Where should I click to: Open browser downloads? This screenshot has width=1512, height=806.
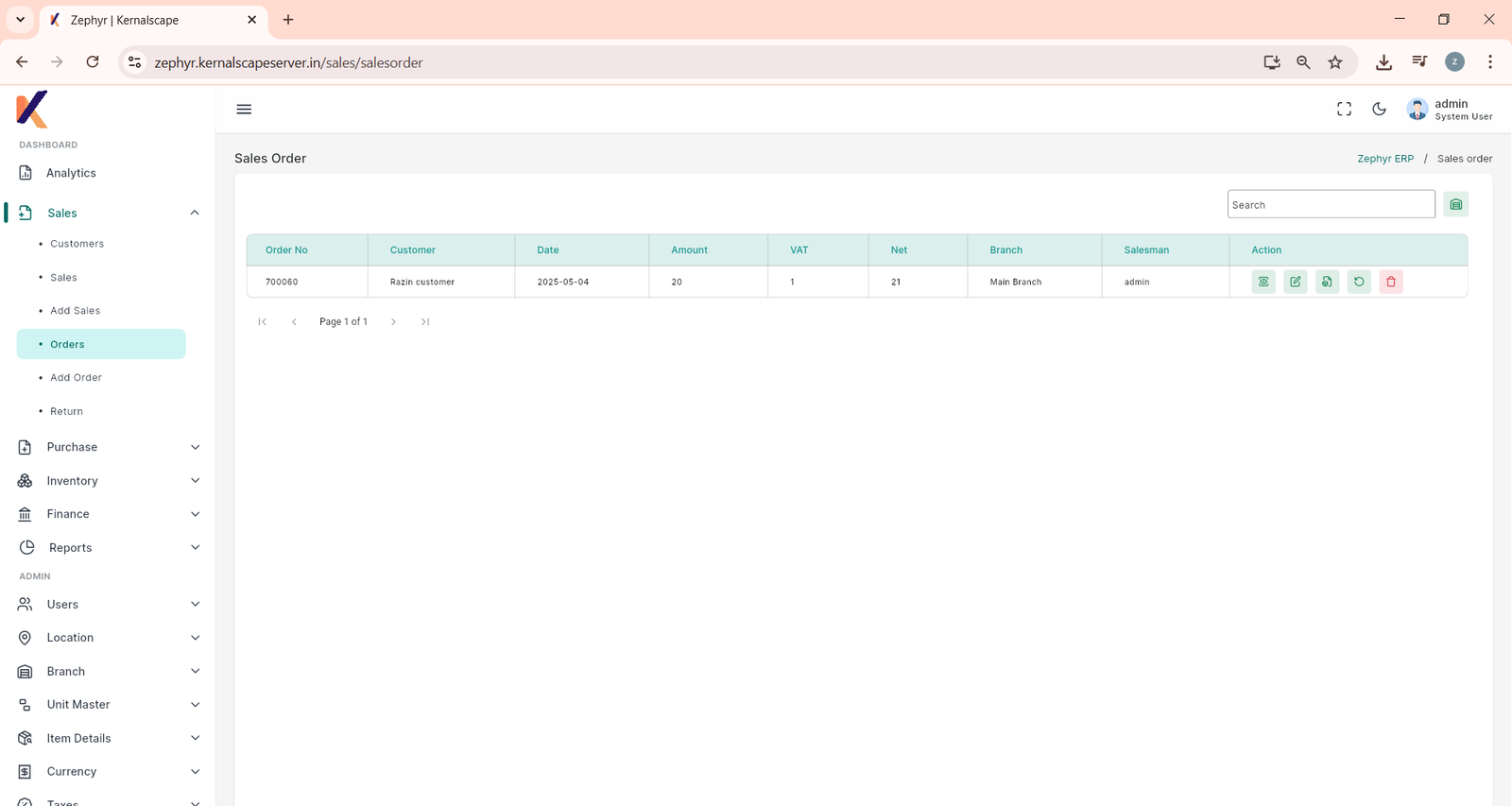1383,62
